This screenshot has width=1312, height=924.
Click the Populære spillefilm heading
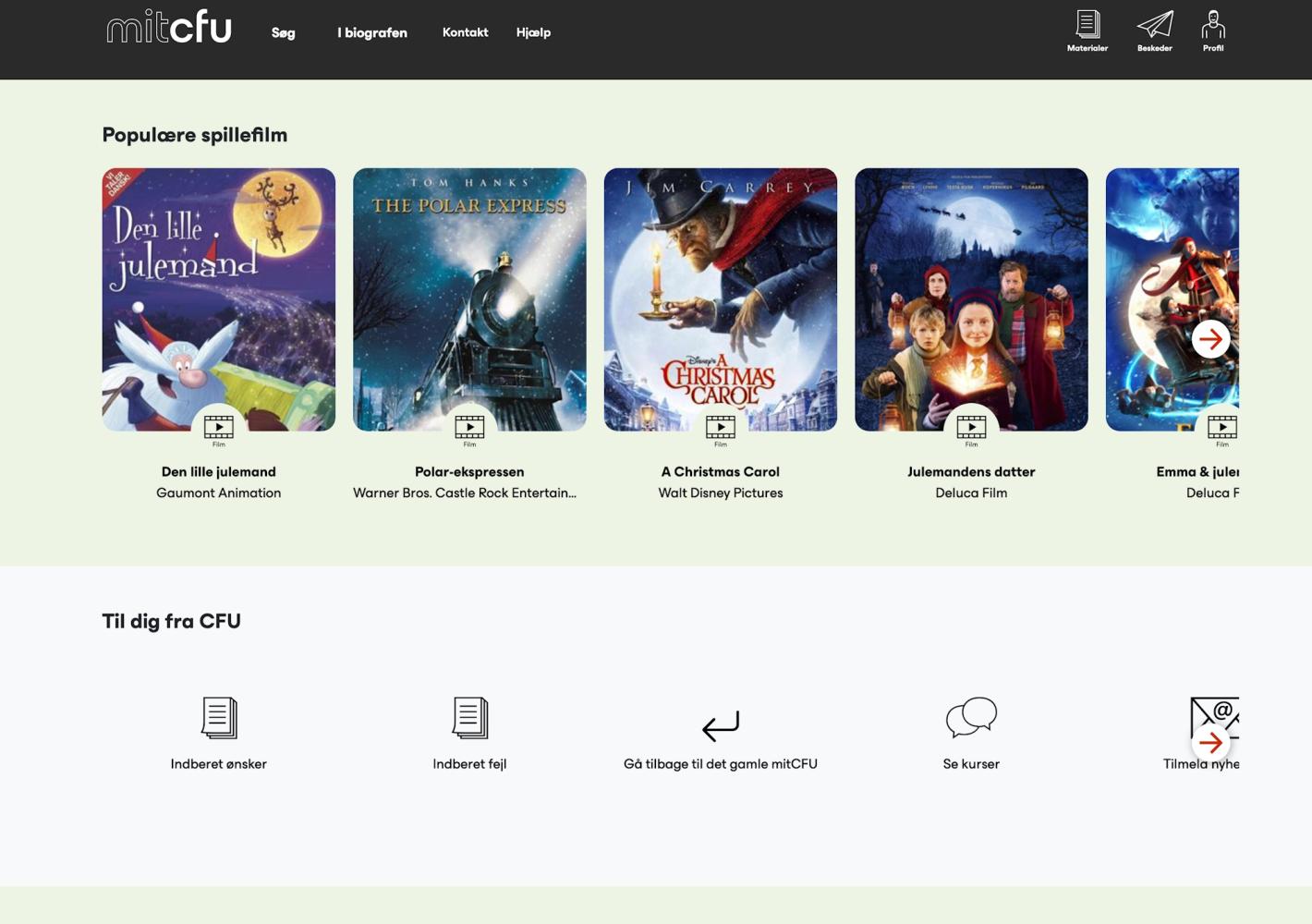[195, 135]
